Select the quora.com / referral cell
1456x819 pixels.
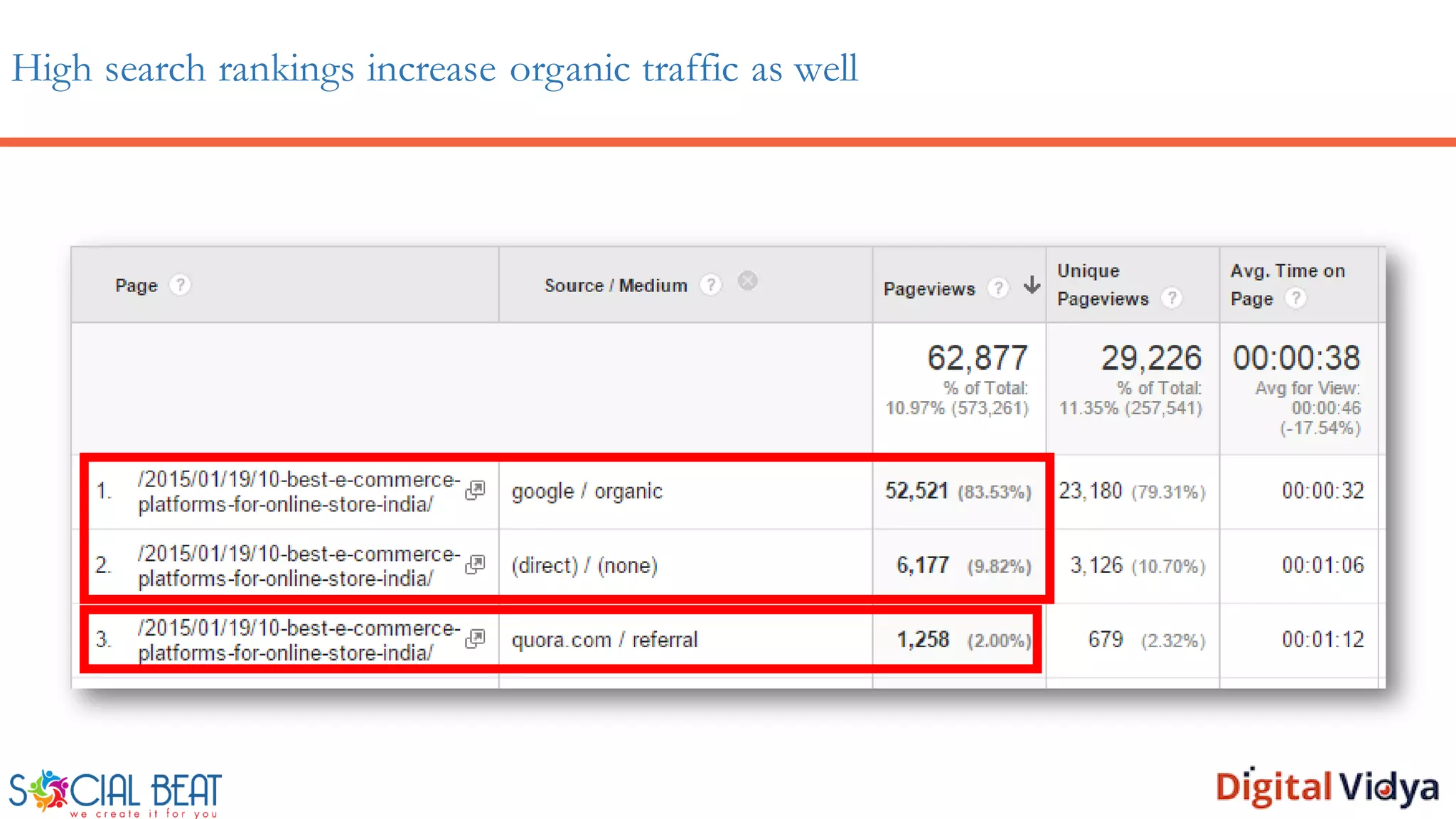604,639
